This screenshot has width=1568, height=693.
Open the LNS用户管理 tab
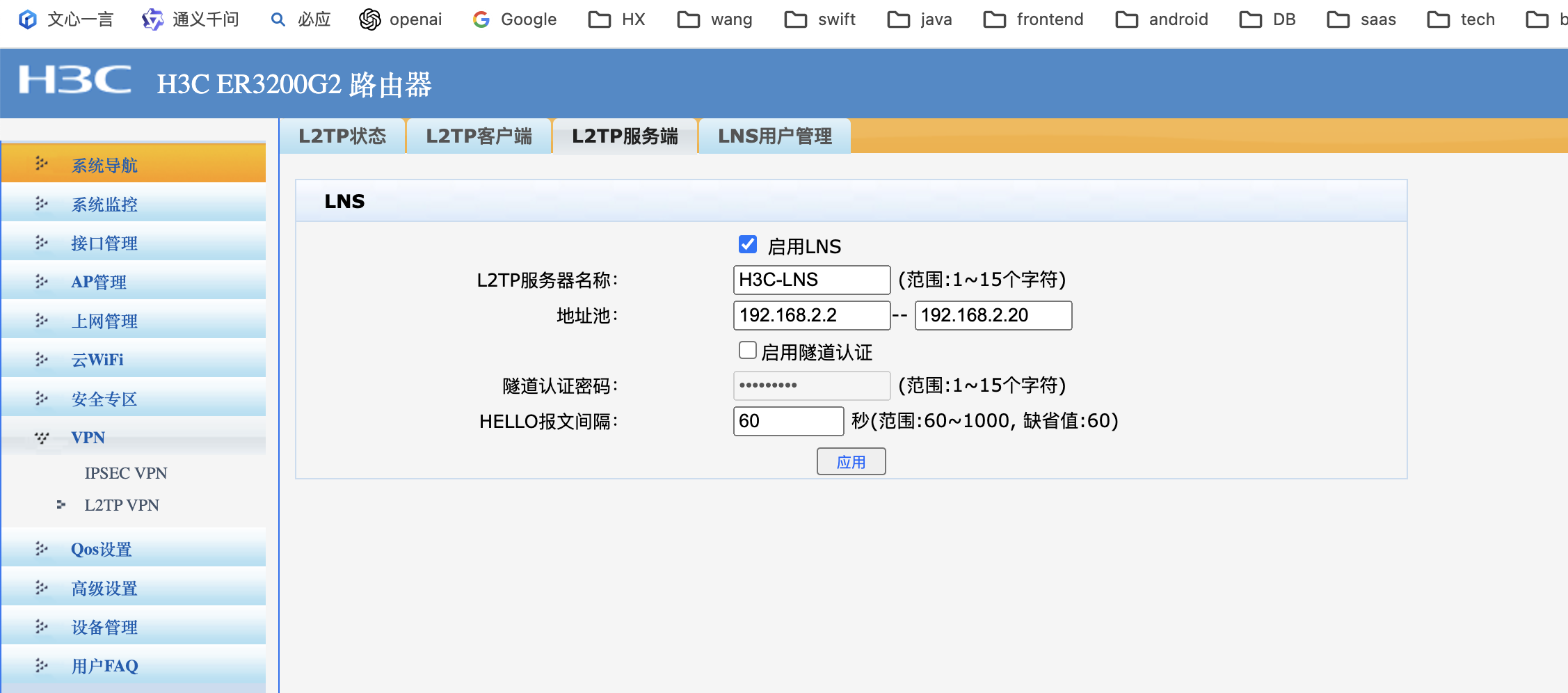pyautogui.click(x=775, y=136)
